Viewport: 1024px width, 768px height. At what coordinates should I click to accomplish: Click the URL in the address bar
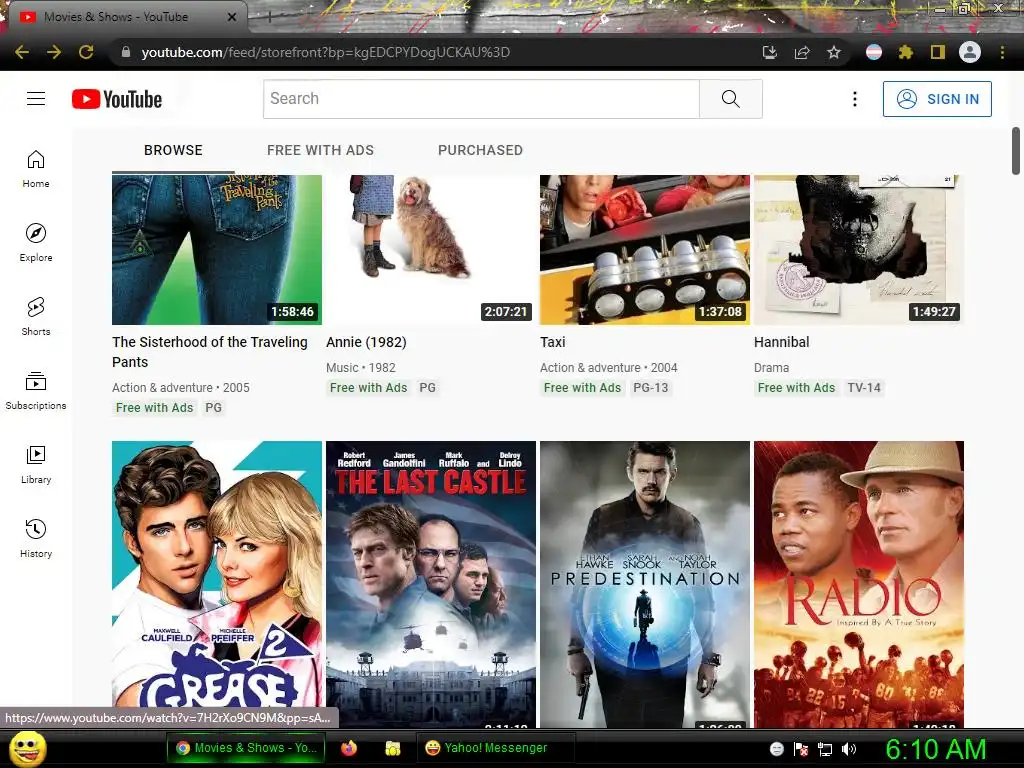click(325, 52)
